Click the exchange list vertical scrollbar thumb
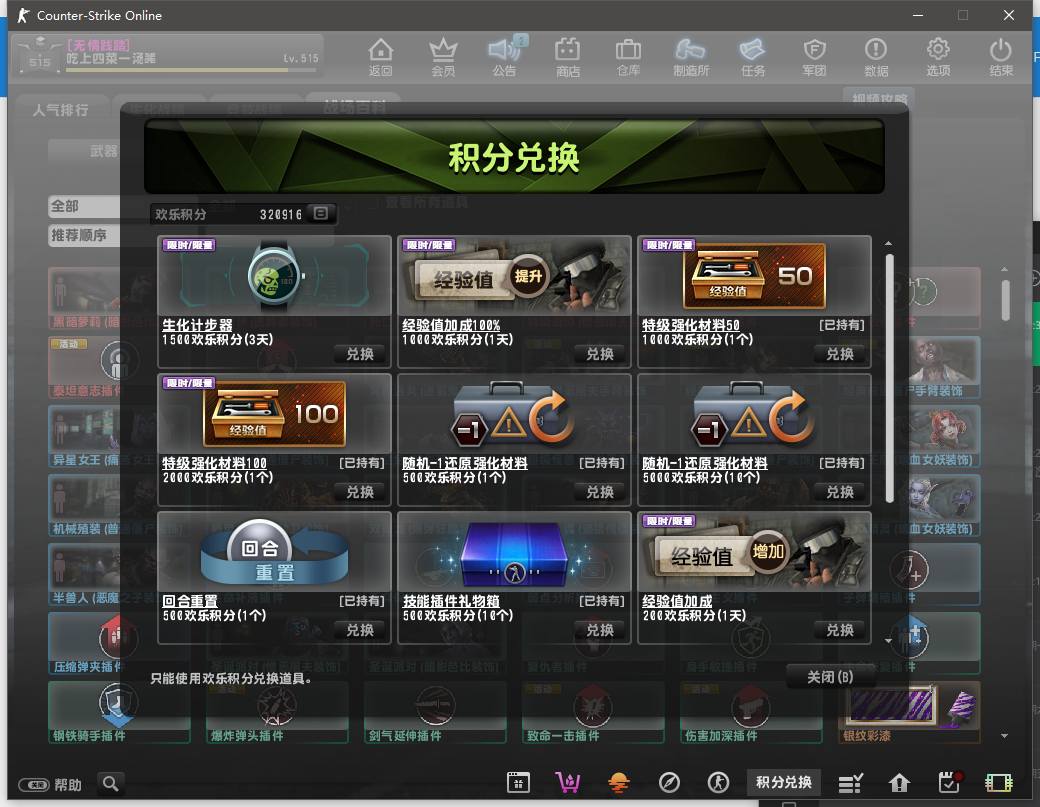Image resolution: width=1040 pixels, height=807 pixels. [x=889, y=378]
